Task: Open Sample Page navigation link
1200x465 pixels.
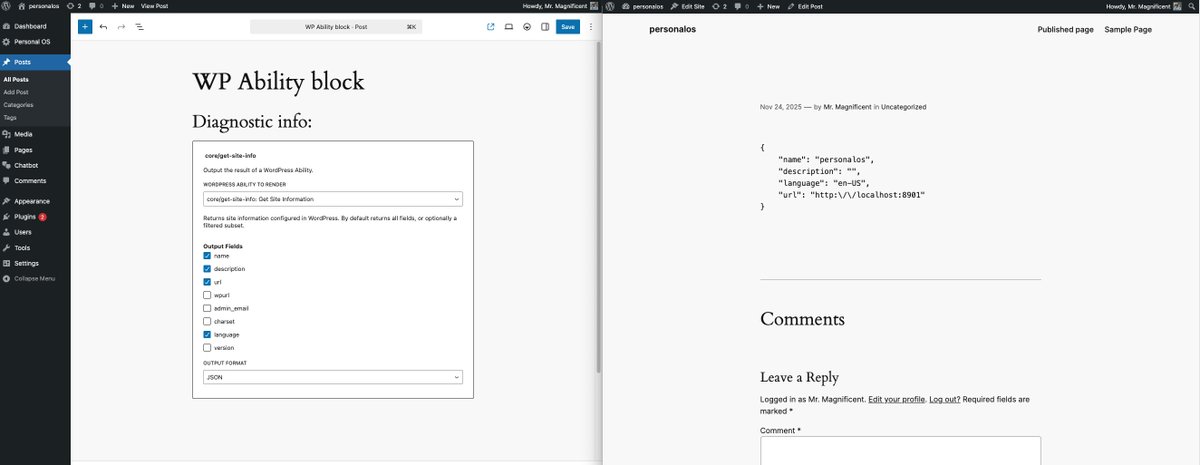Action: 1128,30
